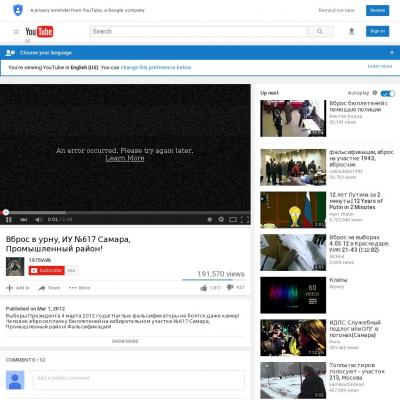Pause the video with the pause button

[9, 220]
